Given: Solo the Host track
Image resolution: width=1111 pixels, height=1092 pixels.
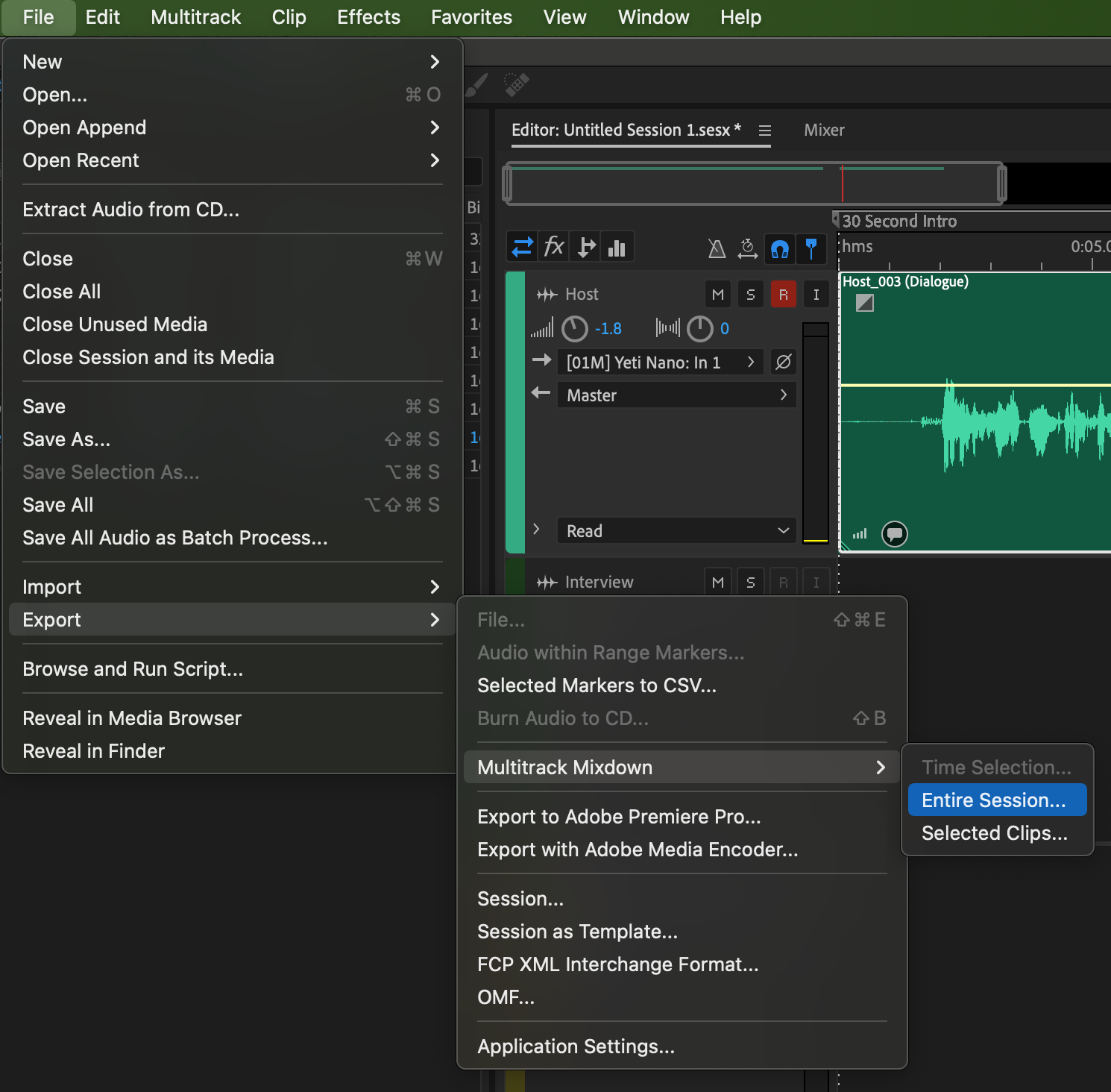Looking at the screenshot, I should click(x=750, y=295).
